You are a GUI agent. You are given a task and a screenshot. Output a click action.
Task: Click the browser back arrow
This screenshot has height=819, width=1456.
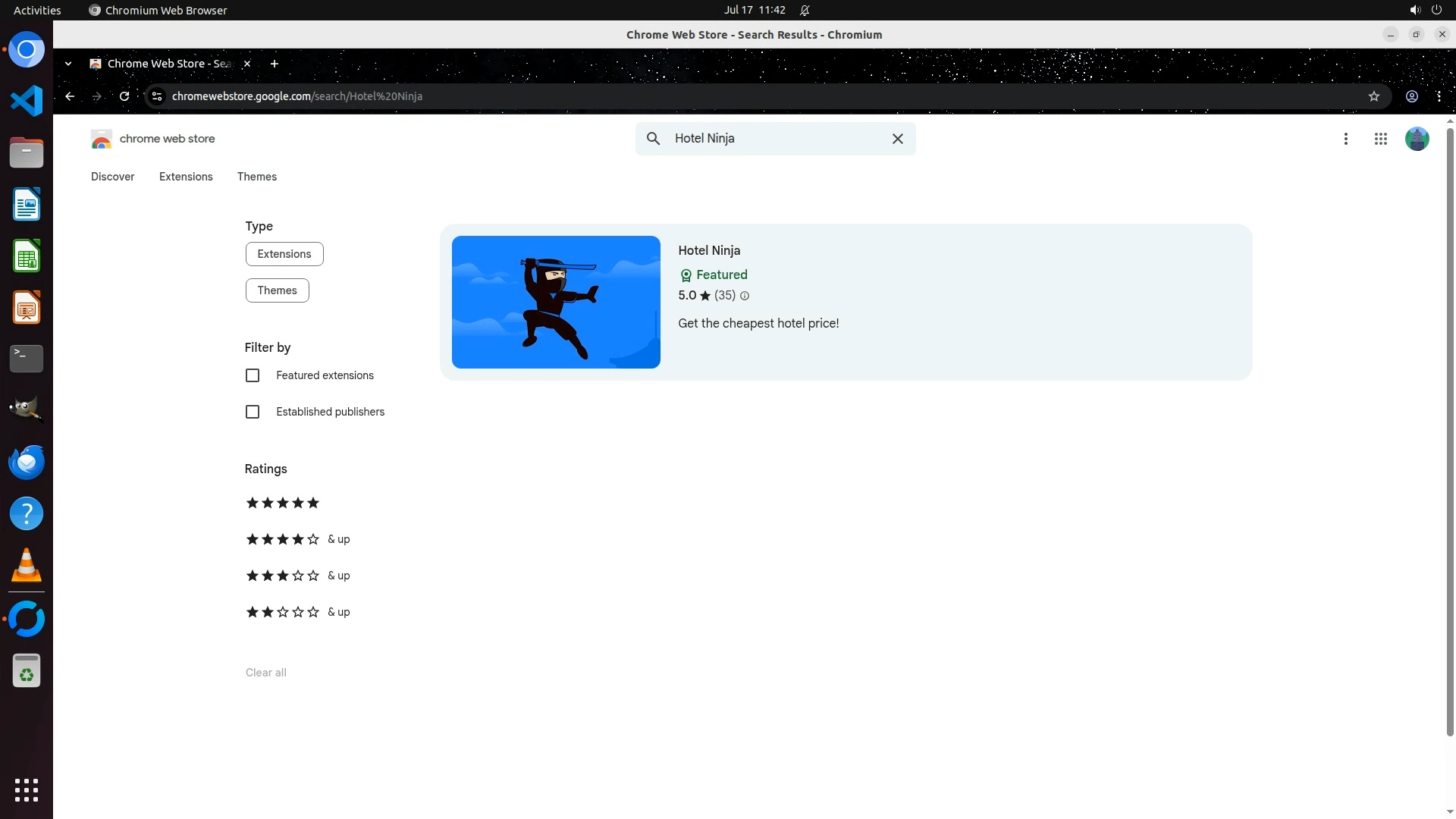point(70,96)
